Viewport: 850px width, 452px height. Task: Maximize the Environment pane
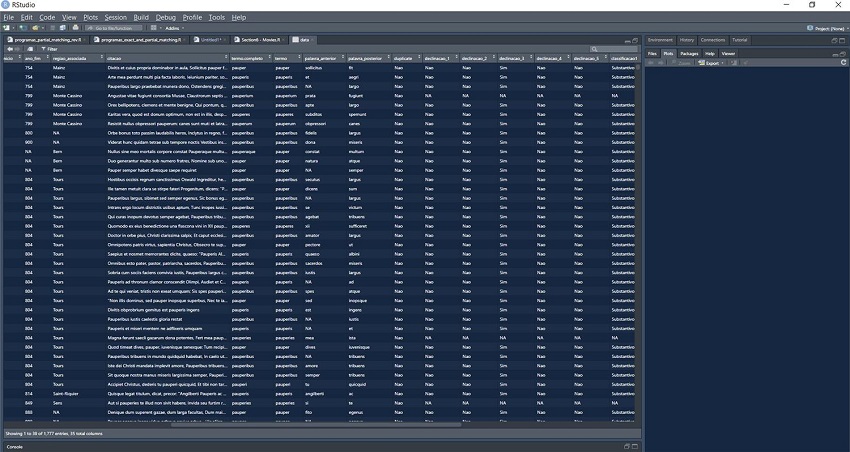pos(840,39)
